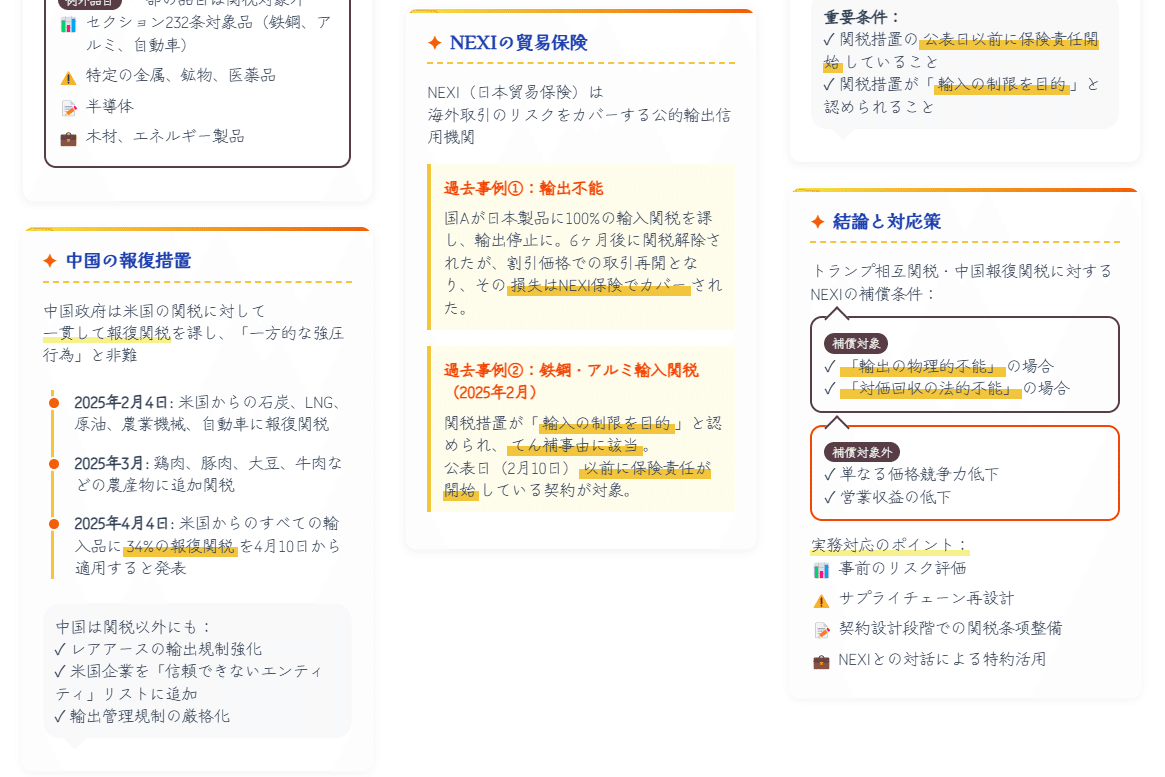Click the memo icon next to 半導体
1165x777 pixels.
(x=68, y=108)
